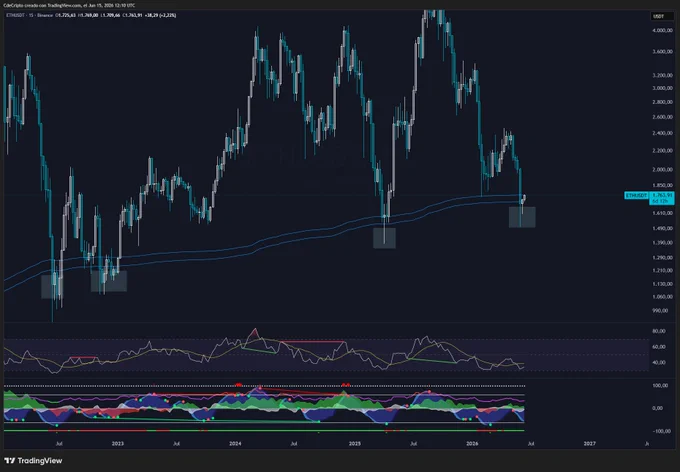The height and width of the screenshot is (472, 680).
Task: Click the 2.800,00 price axis label
Action: point(662,102)
